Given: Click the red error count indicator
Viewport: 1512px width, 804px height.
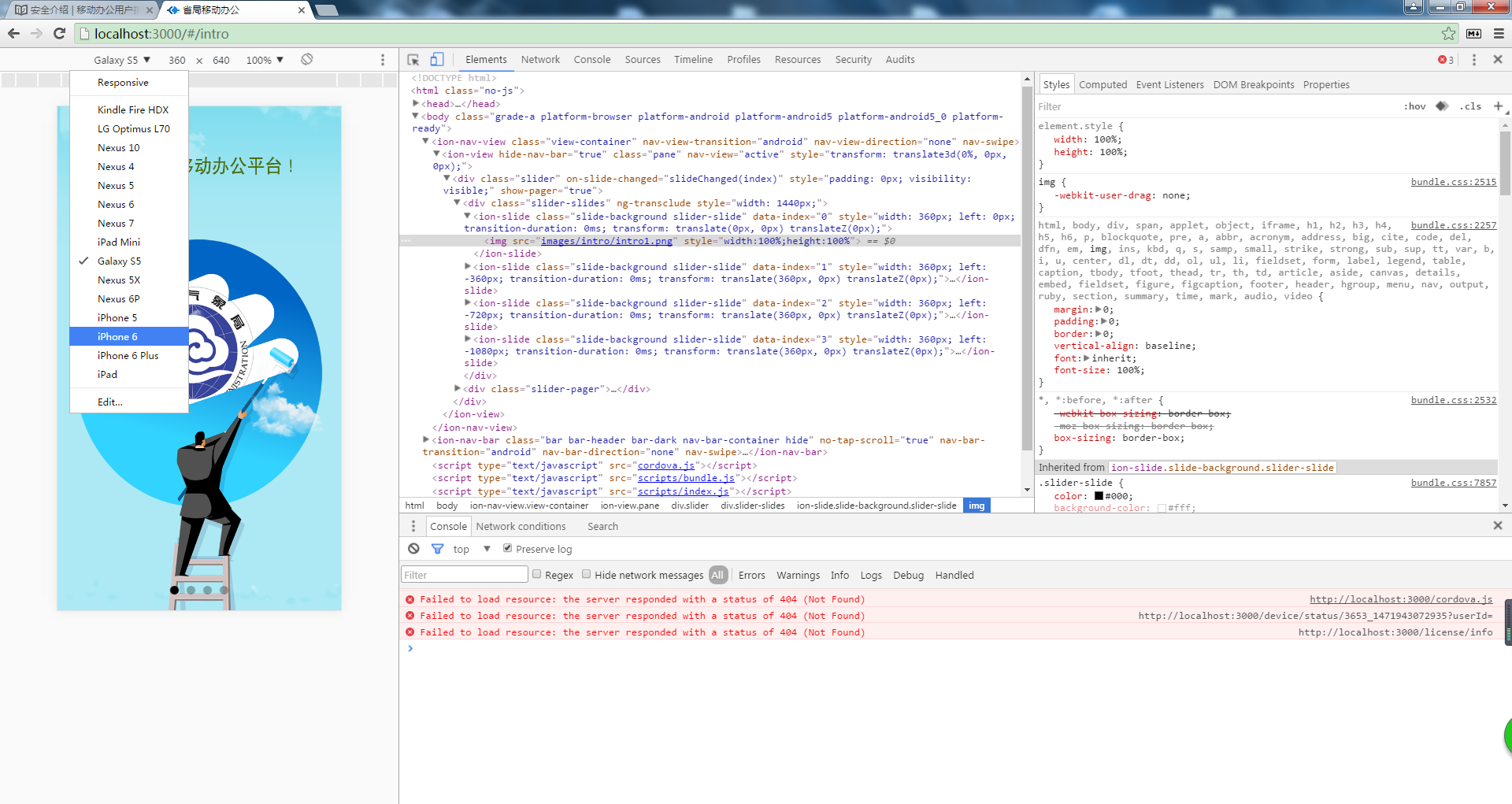Looking at the screenshot, I should coord(1446,60).
